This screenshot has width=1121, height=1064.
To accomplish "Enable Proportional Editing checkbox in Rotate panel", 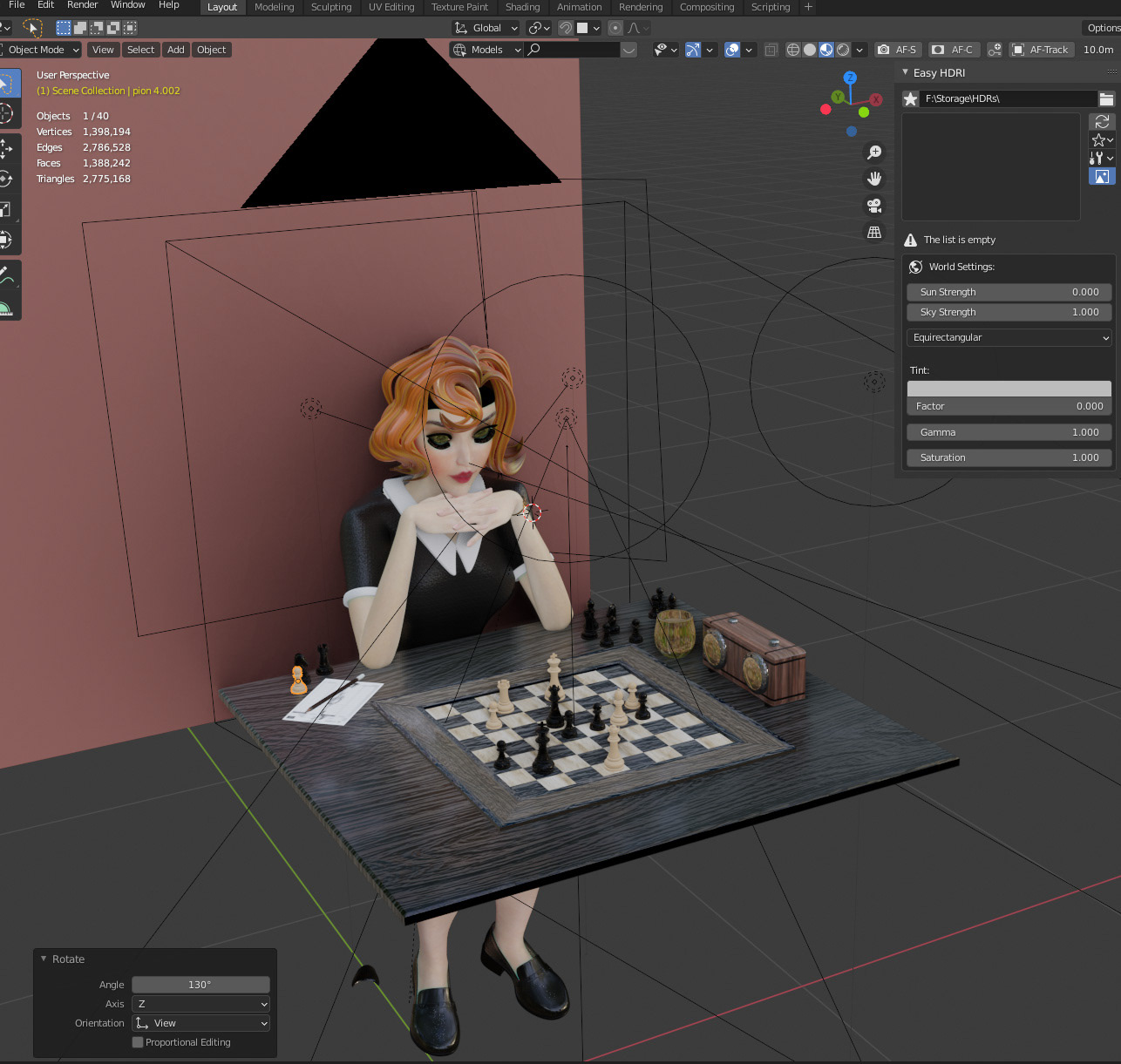I will pyautogui.click(x=138, y=1042).
